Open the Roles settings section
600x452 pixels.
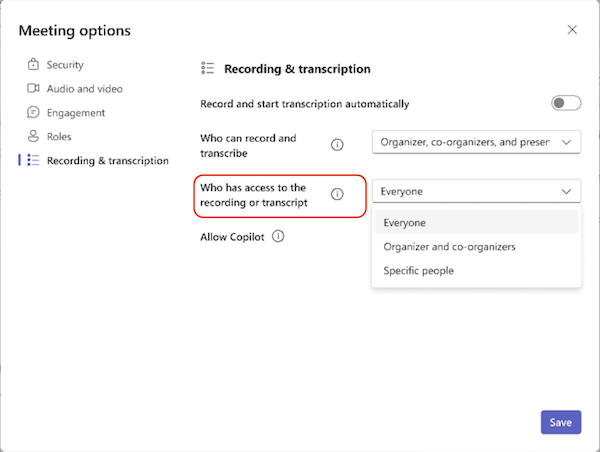coord(59,137)
